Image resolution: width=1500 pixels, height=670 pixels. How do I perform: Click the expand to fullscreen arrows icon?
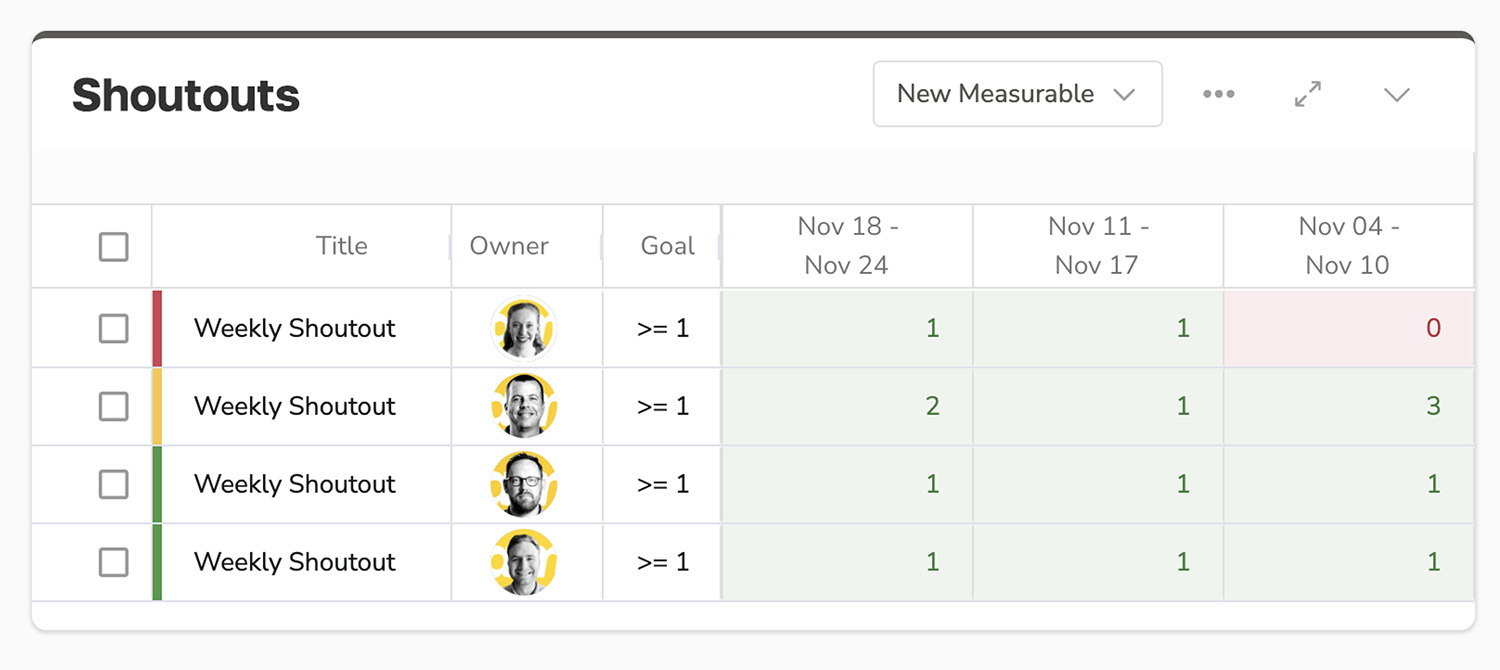click(x=1308, y=94)
